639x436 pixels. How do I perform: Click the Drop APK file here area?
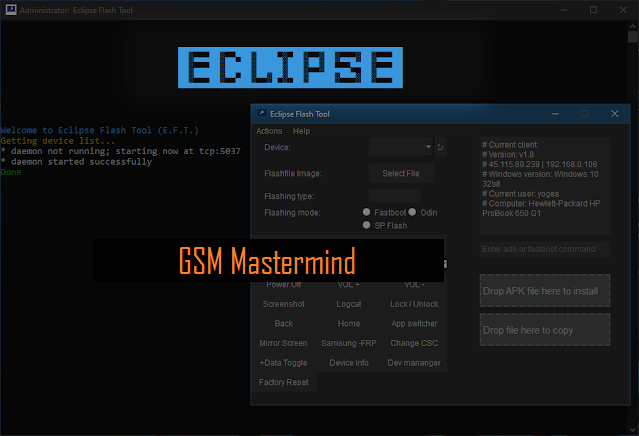point(545,291)
